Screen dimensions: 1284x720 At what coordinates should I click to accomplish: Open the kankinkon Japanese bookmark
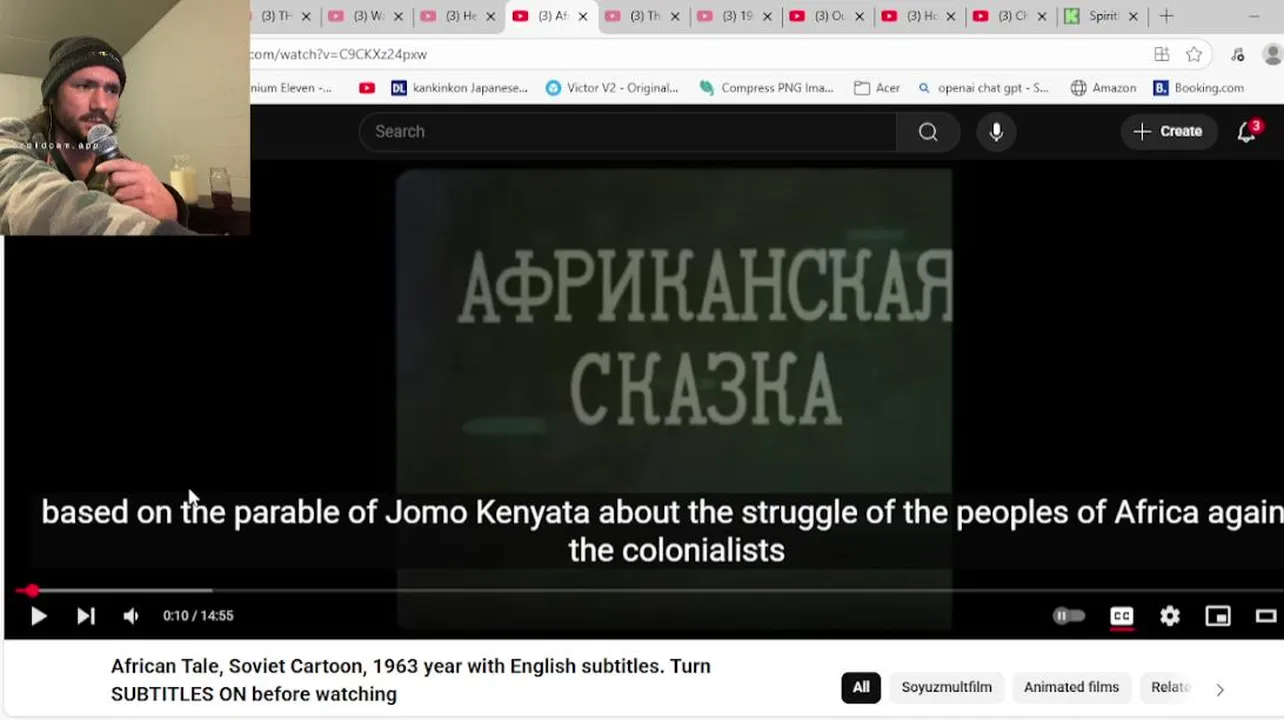tap(459, 88)
